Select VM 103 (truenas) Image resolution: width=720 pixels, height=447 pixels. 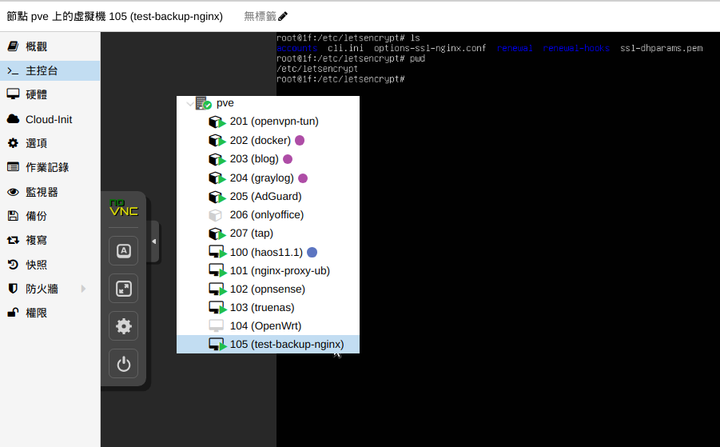click(x=268, y=307)
